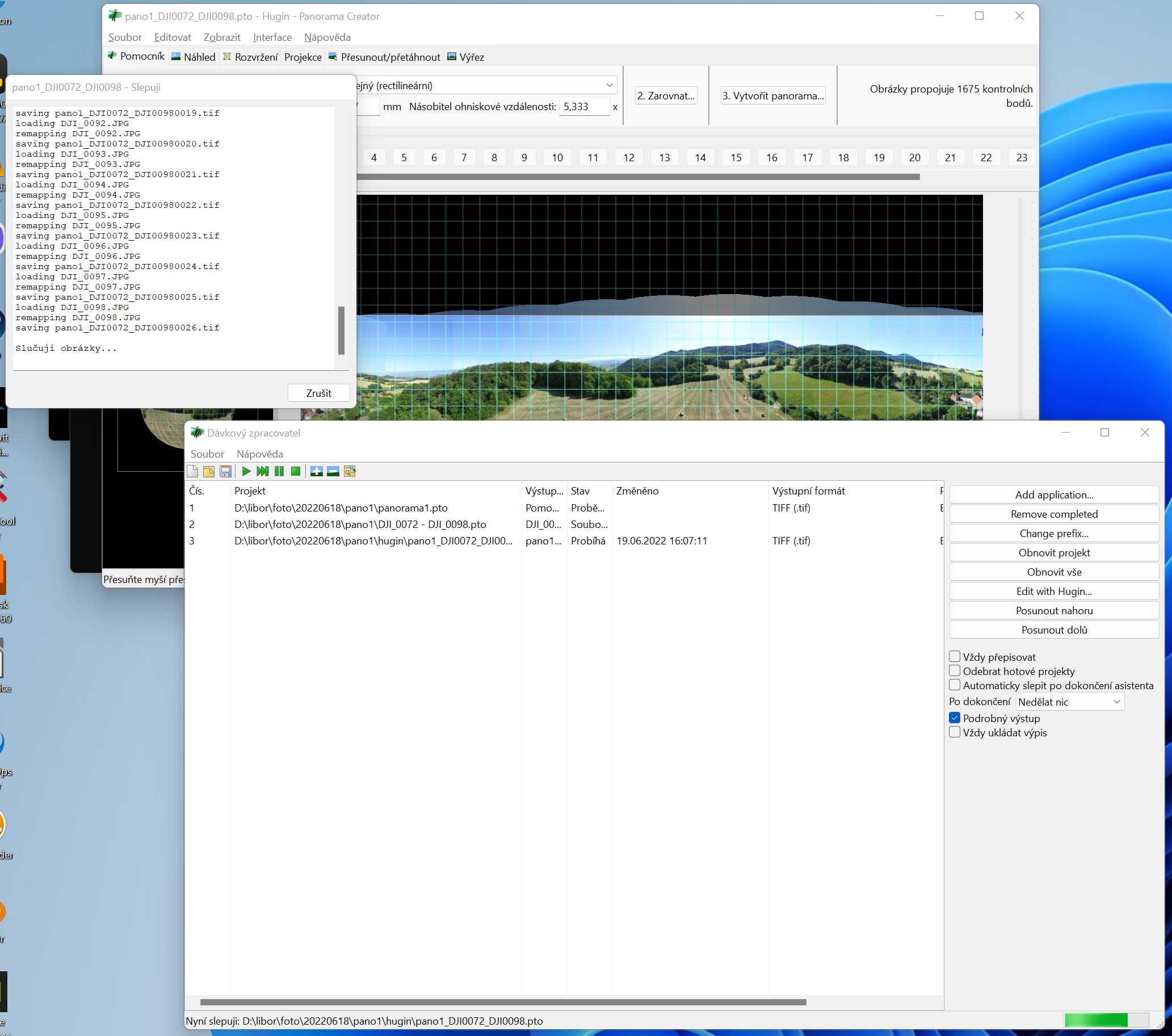Click the Skip project fast-forward icon
The height and width of the screenshot is (1036, 1172).
click(x=263, y=472)
